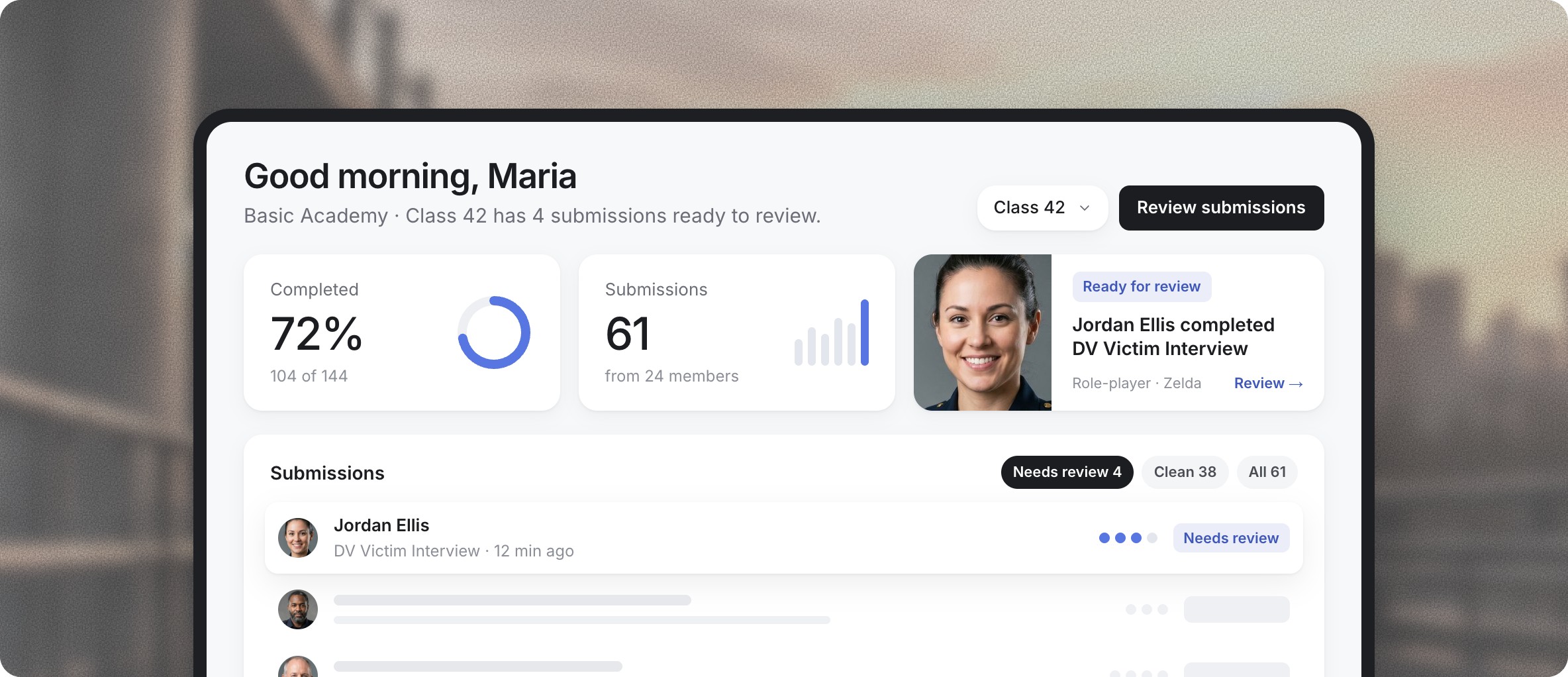Image resolution: width=1568 pixels, height=677 pixels.
Task: Show All 61 submissions tab
Action: tap(1267, 472)
